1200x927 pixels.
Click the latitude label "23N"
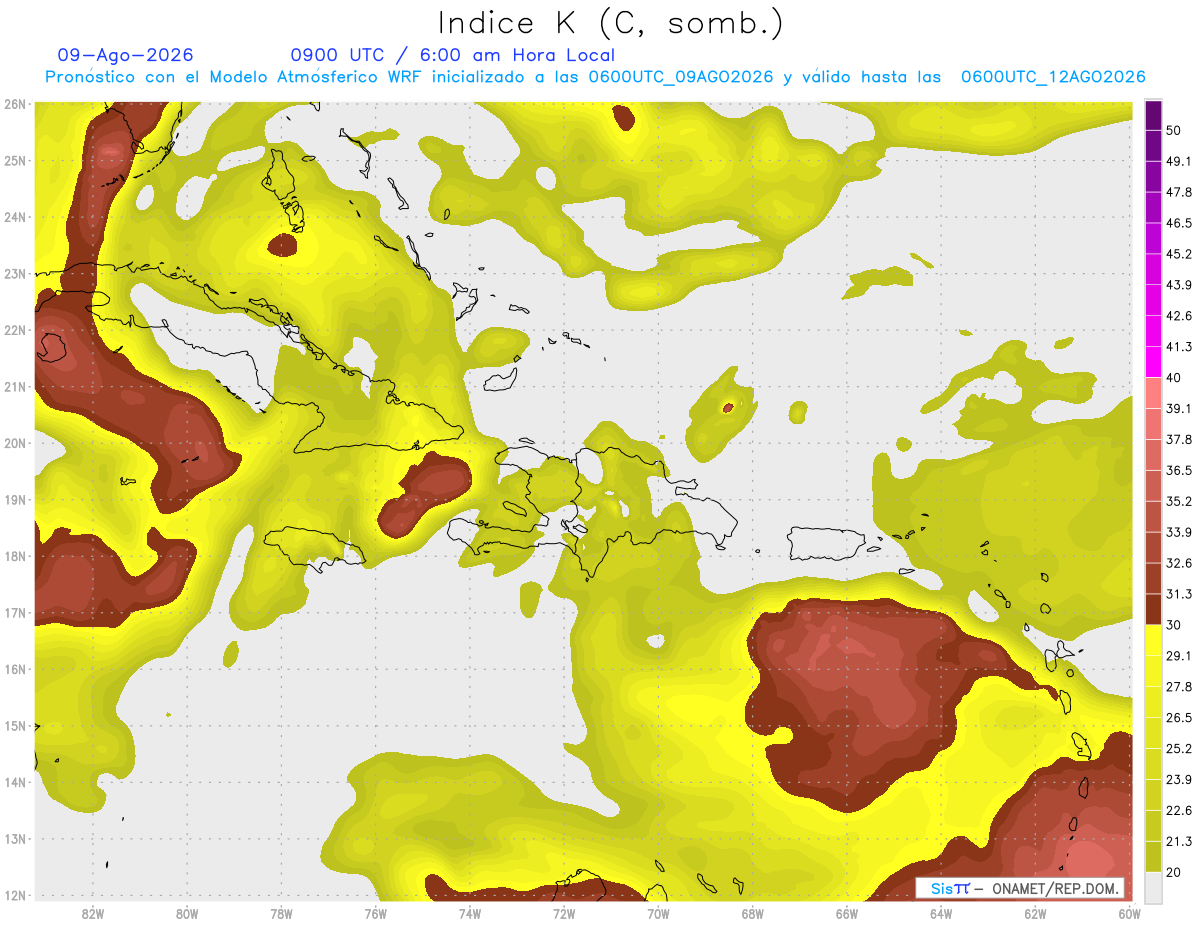pyautogui.click(x=15, y=274)
